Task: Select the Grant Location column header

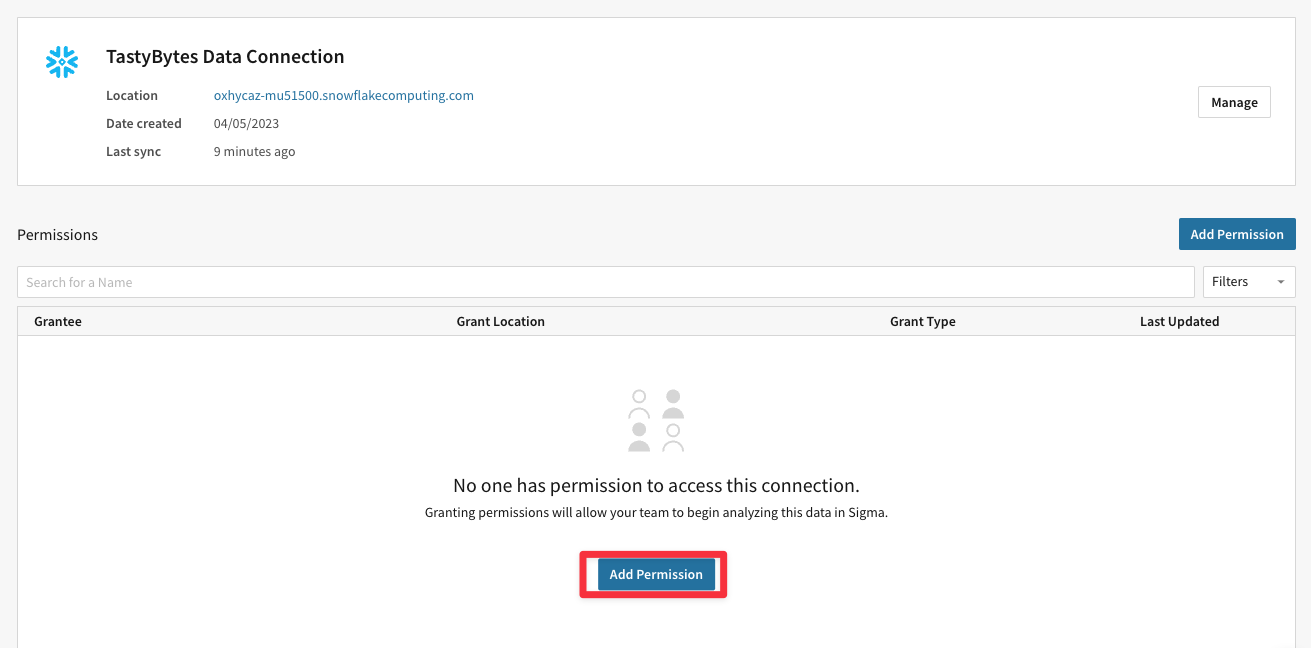Action: tap(500, 322)
